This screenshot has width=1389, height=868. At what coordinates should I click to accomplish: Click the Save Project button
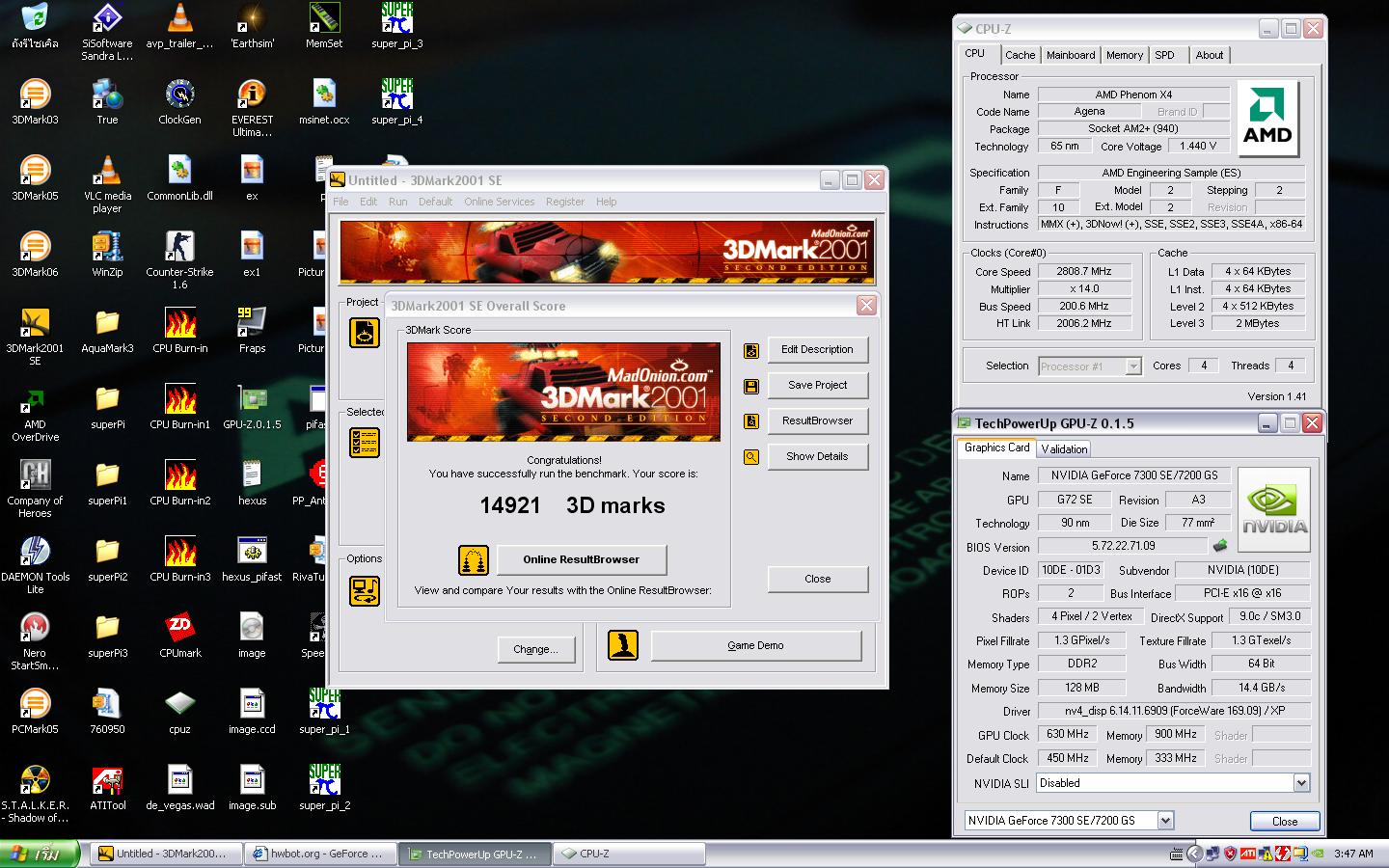click(x=817, y=385)
